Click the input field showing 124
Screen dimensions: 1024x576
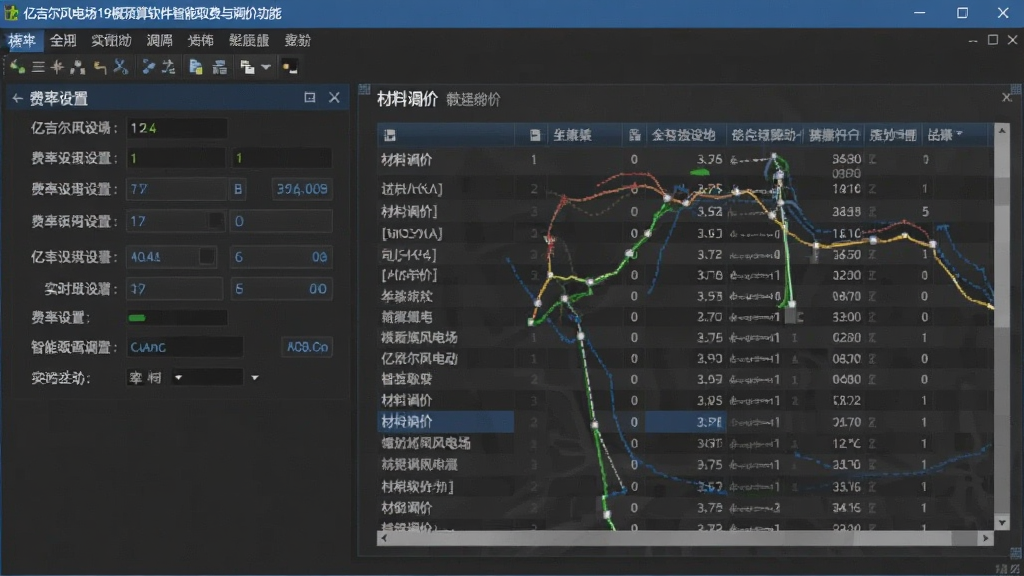pyautogui.click(x=176, y=128)
